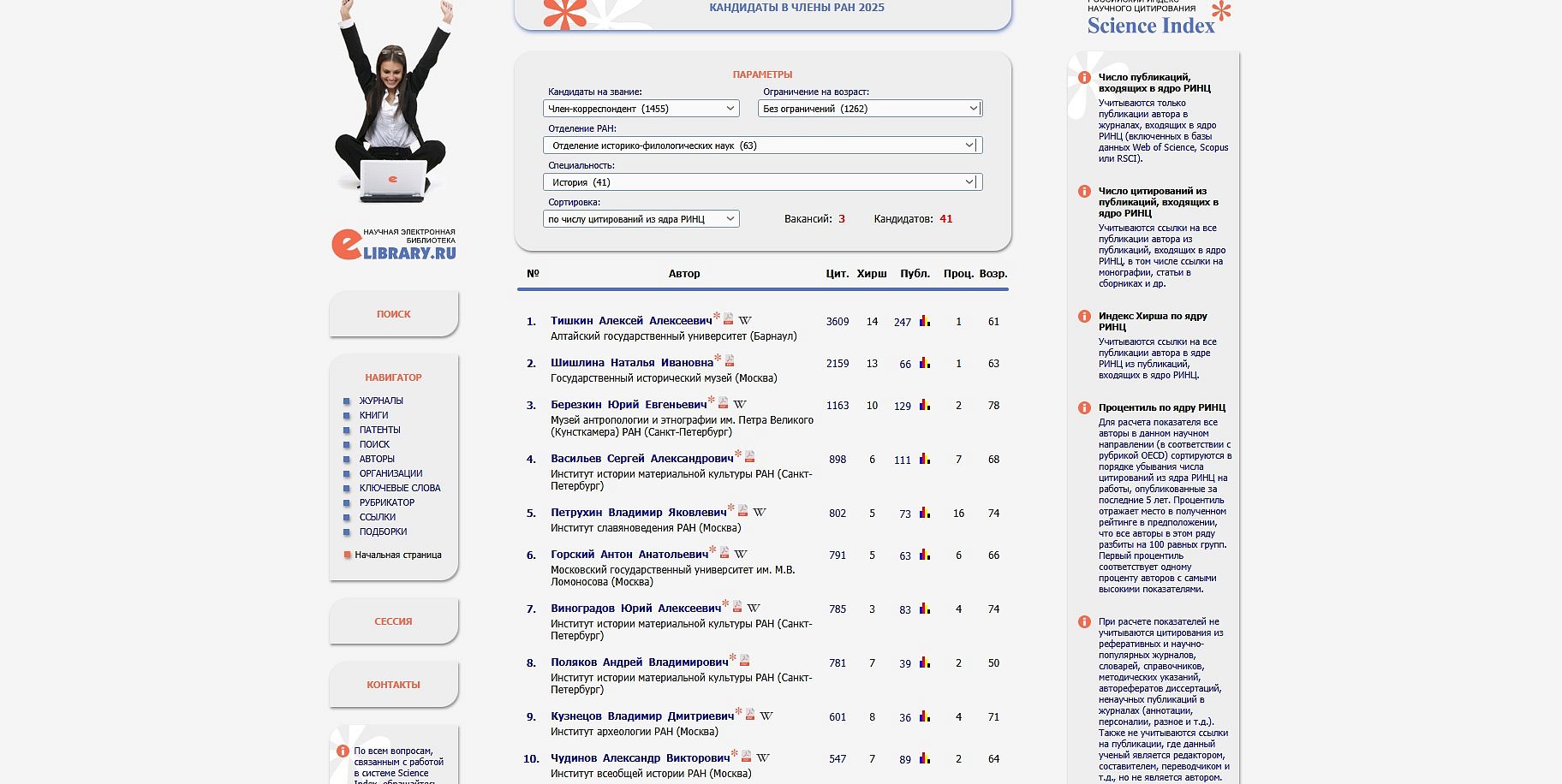
Task: Open АВТОРЫ in the navigator menu
Action: pyautogui.click(x=377, y=459)
